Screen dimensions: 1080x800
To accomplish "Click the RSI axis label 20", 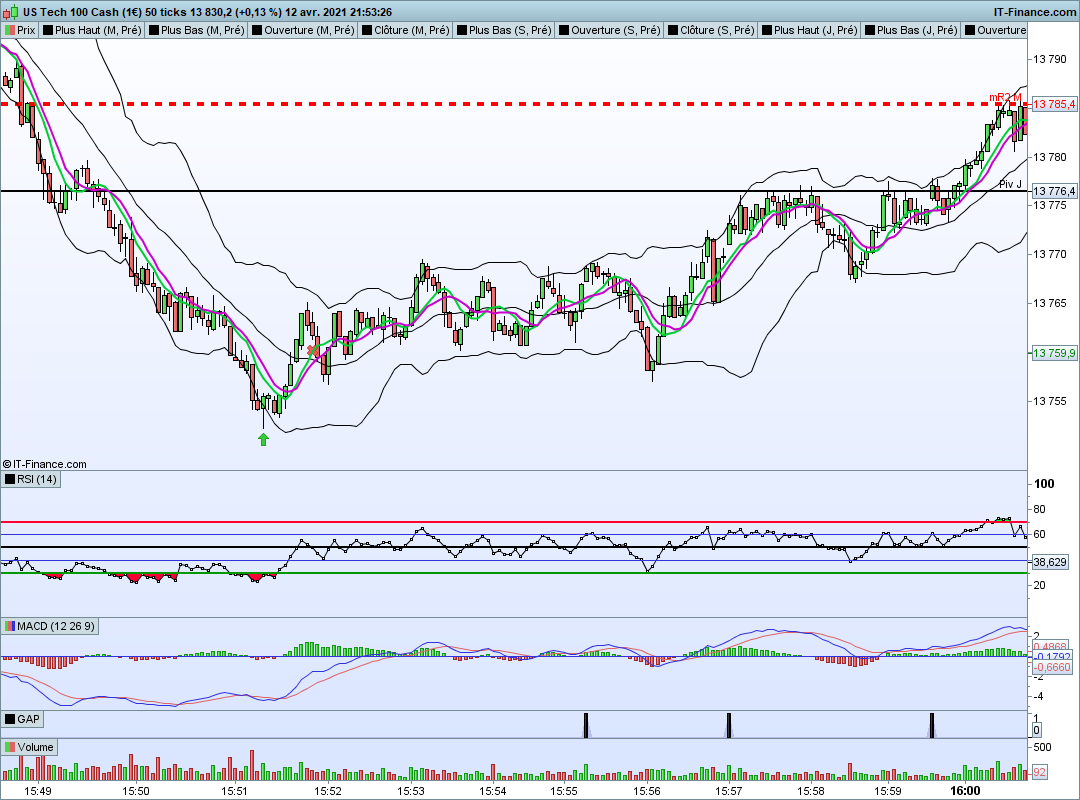I will click(x=1039, y=585).
